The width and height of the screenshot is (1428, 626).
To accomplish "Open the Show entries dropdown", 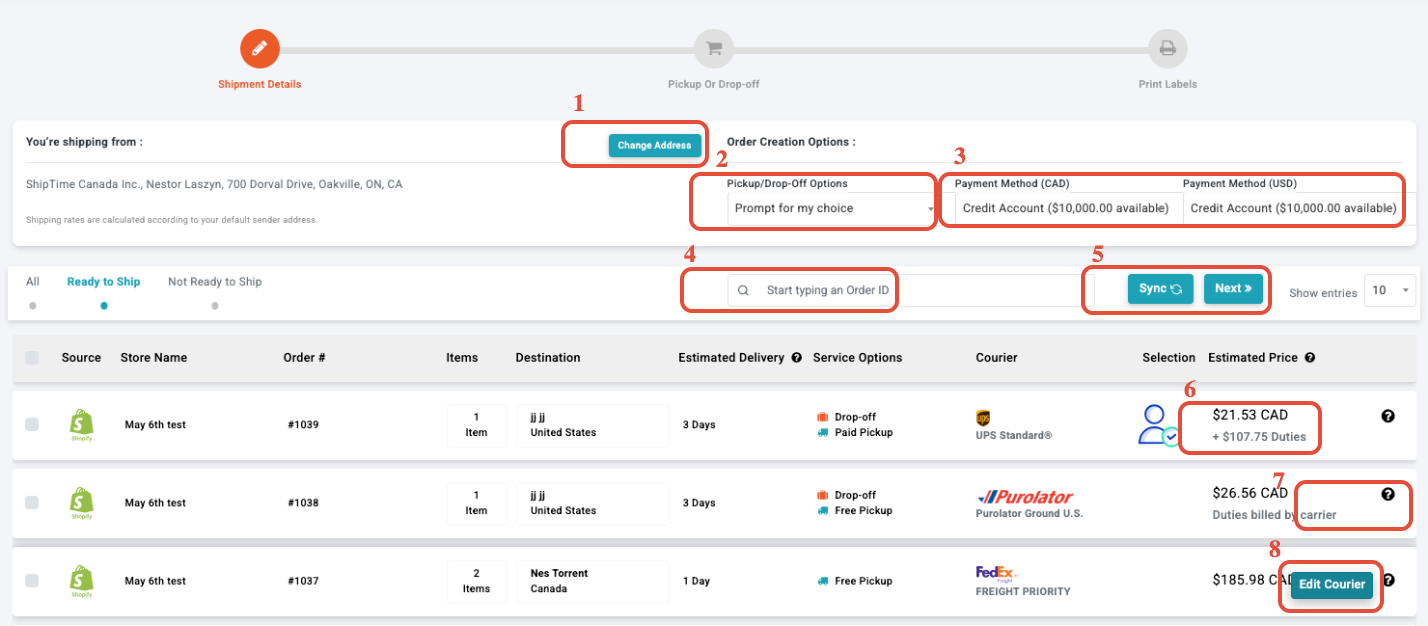I will pos(1391,291).
